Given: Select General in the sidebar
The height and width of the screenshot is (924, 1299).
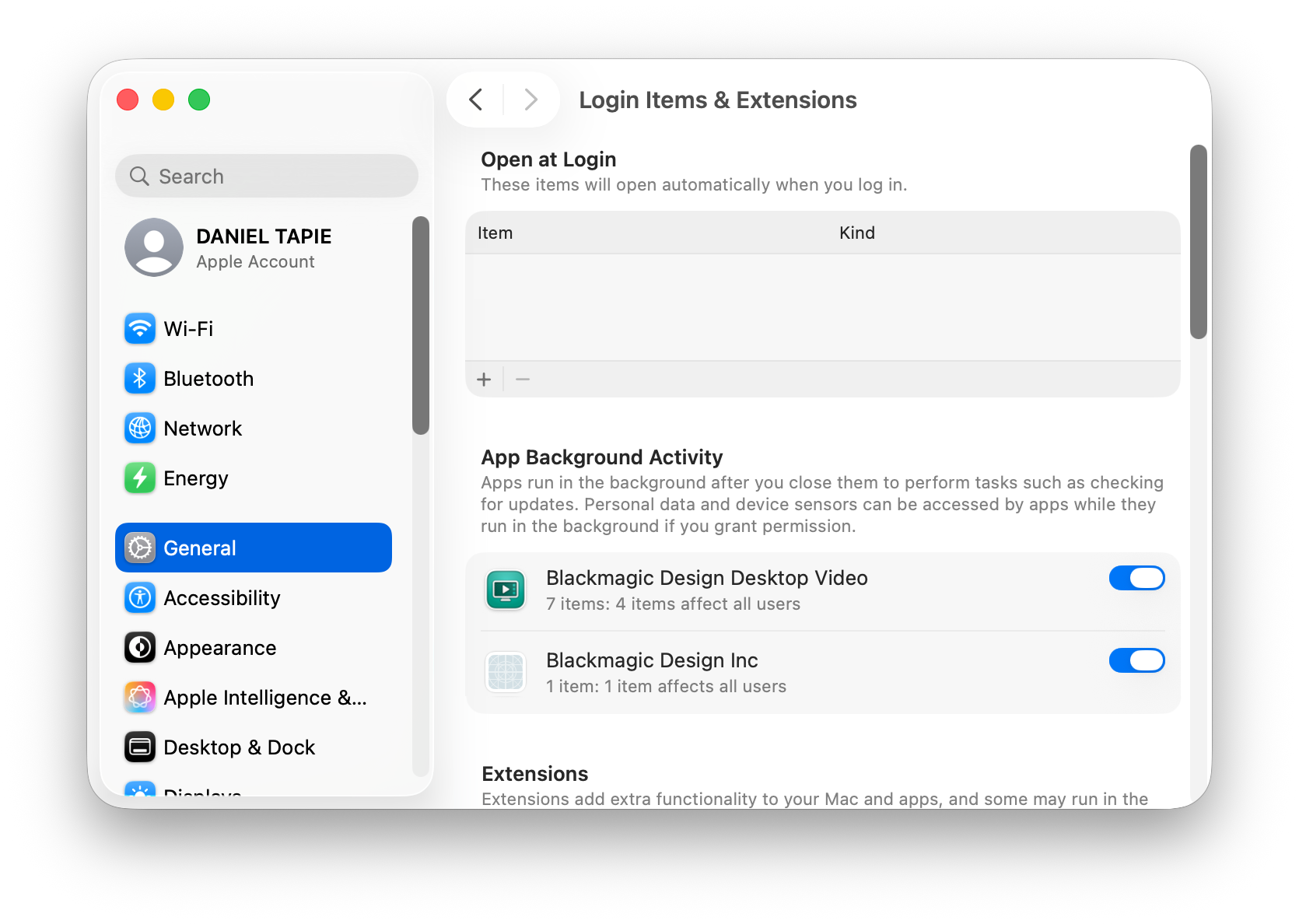Looking at the screenshot, I should [254, 548].
